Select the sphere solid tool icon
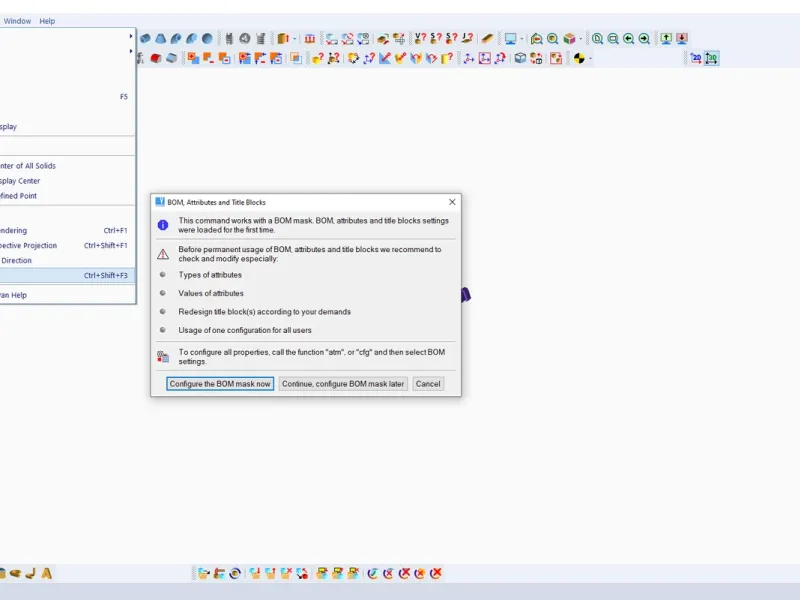The height and width of the screenshot is (600, 800). 207,38
